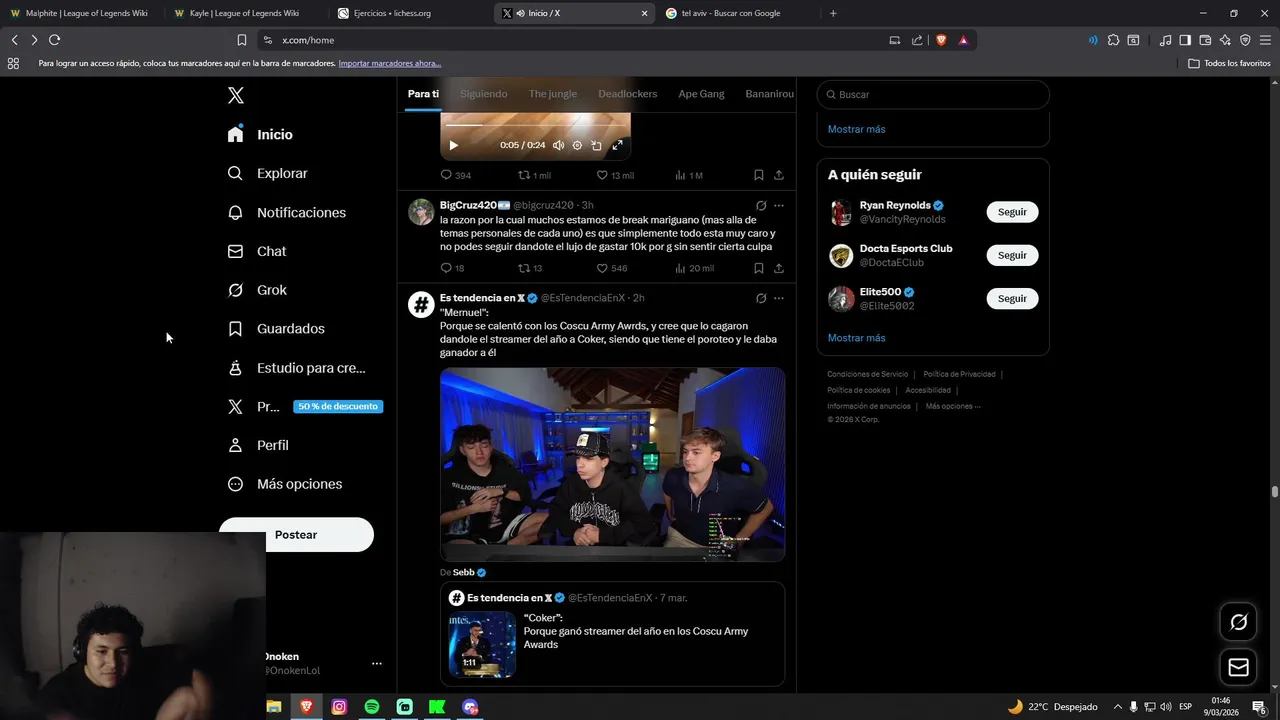Reply to BigCruz420 post with 18 replies
The height and width of the screenshot is (720, 1280).
click(452, 268)
